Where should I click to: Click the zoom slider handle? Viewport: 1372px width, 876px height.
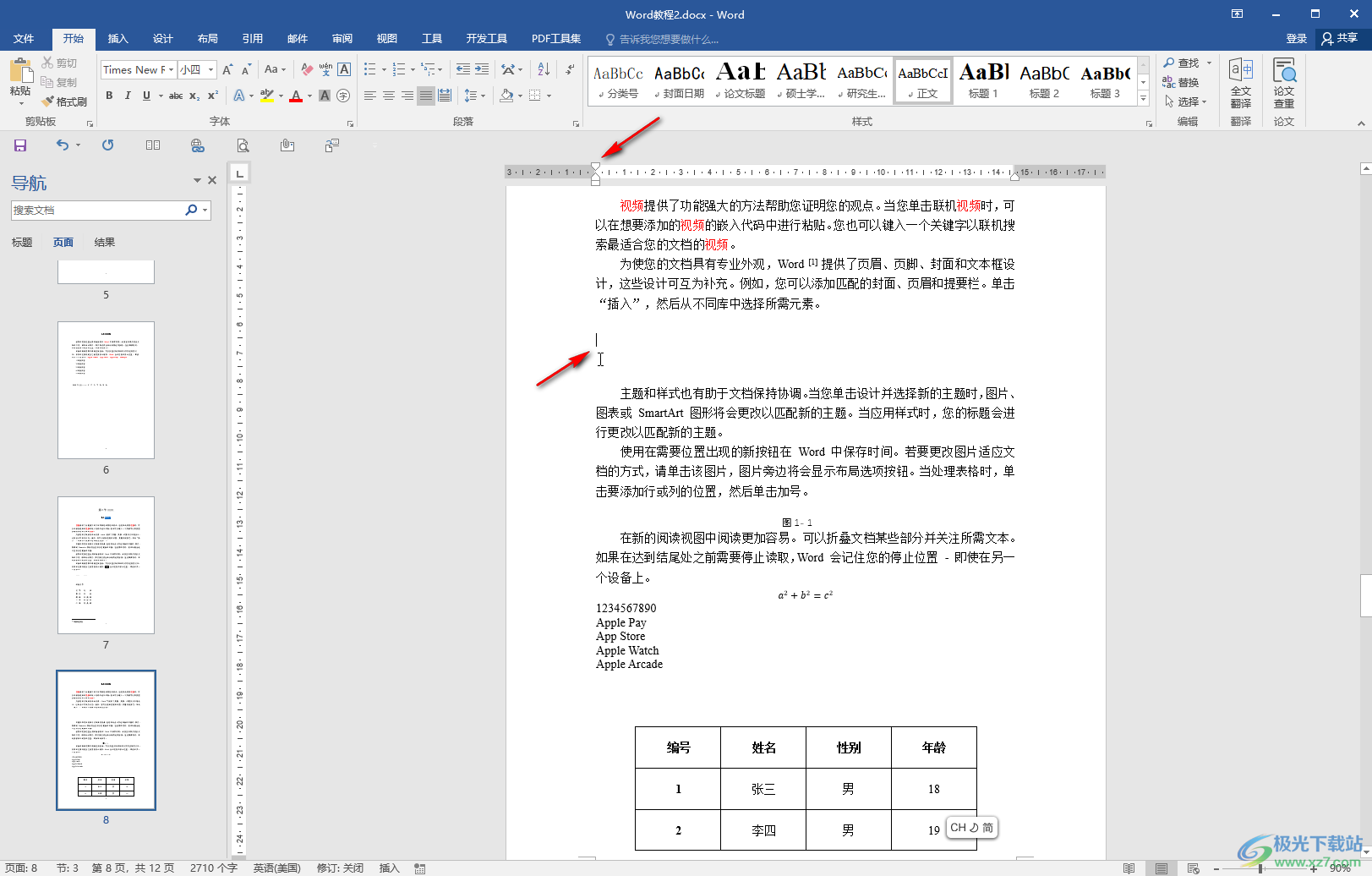pyautogui.click(x=1260, y=868)
